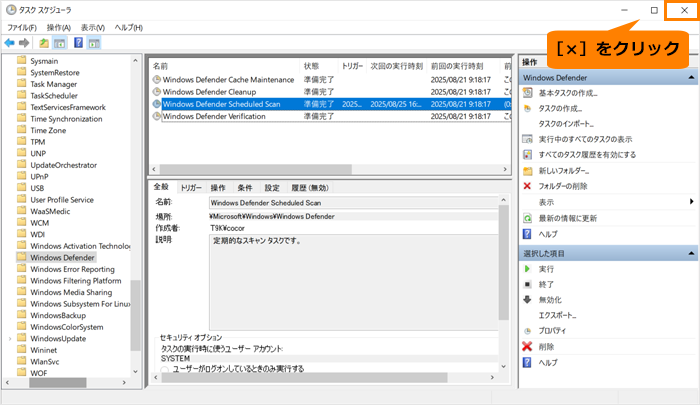The width and height of the screenshot is (700, 405).
Task: Click 無効化 down-arrow icon
Action: [527, 300]
